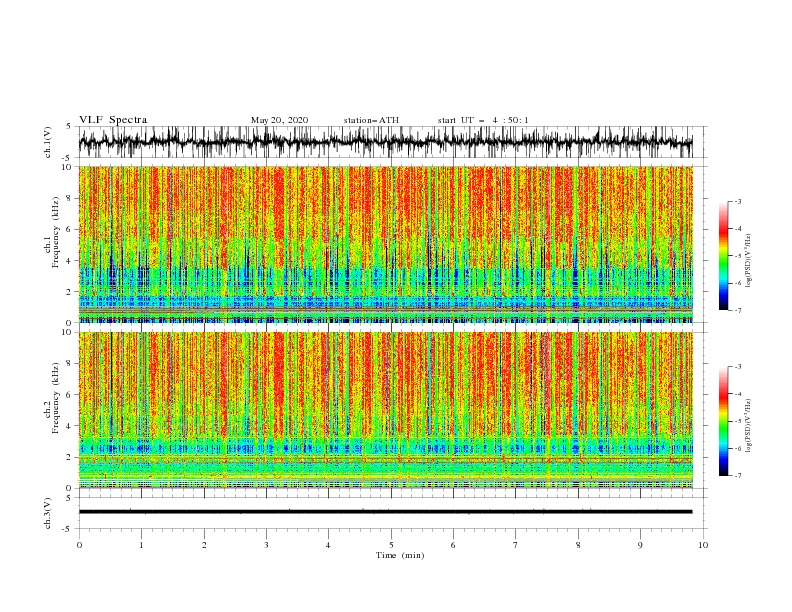Viewport: 792px width, 612px height.
Task: Click time axis tick label "5" below ch.3
Action: [391, 545]
